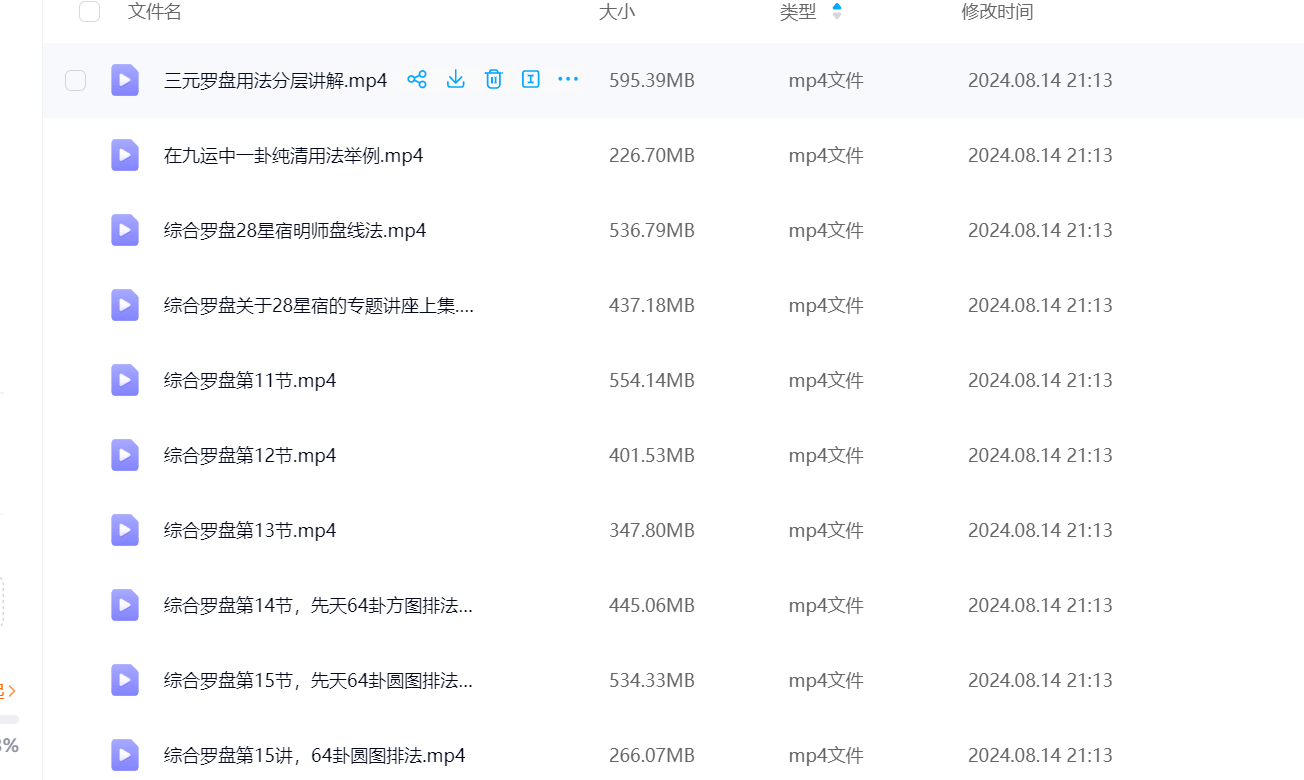Delete 三元罗盘用法分层讲解.mp4 using the trash icon
Image resolution: width=1304 pixels, height=780 pixels.
(493, 80)
